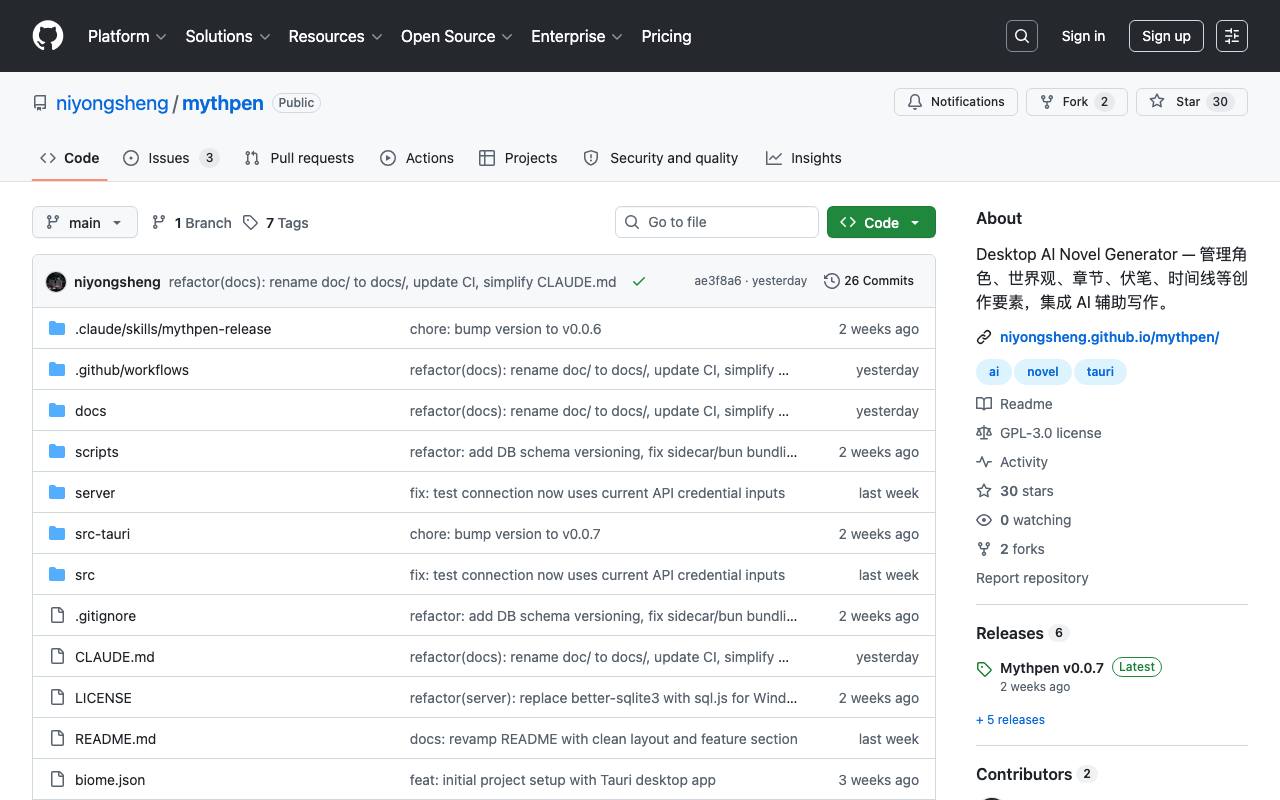Image resolution: width=1280 pixels, height=800 pixels.
Task: Star the mythpen repository
Action: tap(1192, 102)
